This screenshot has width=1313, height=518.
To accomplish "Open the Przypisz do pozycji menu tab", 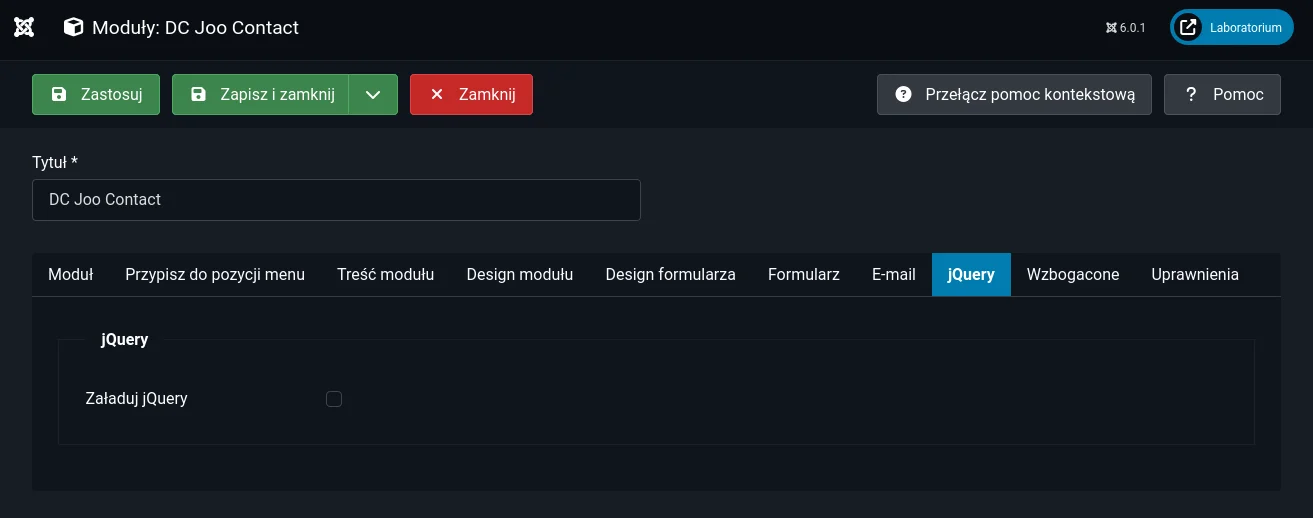I will (215, 274).
